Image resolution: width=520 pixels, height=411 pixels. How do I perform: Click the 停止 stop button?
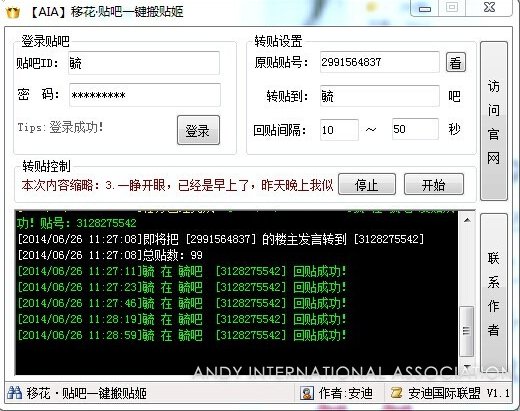[x=367, y=184]
